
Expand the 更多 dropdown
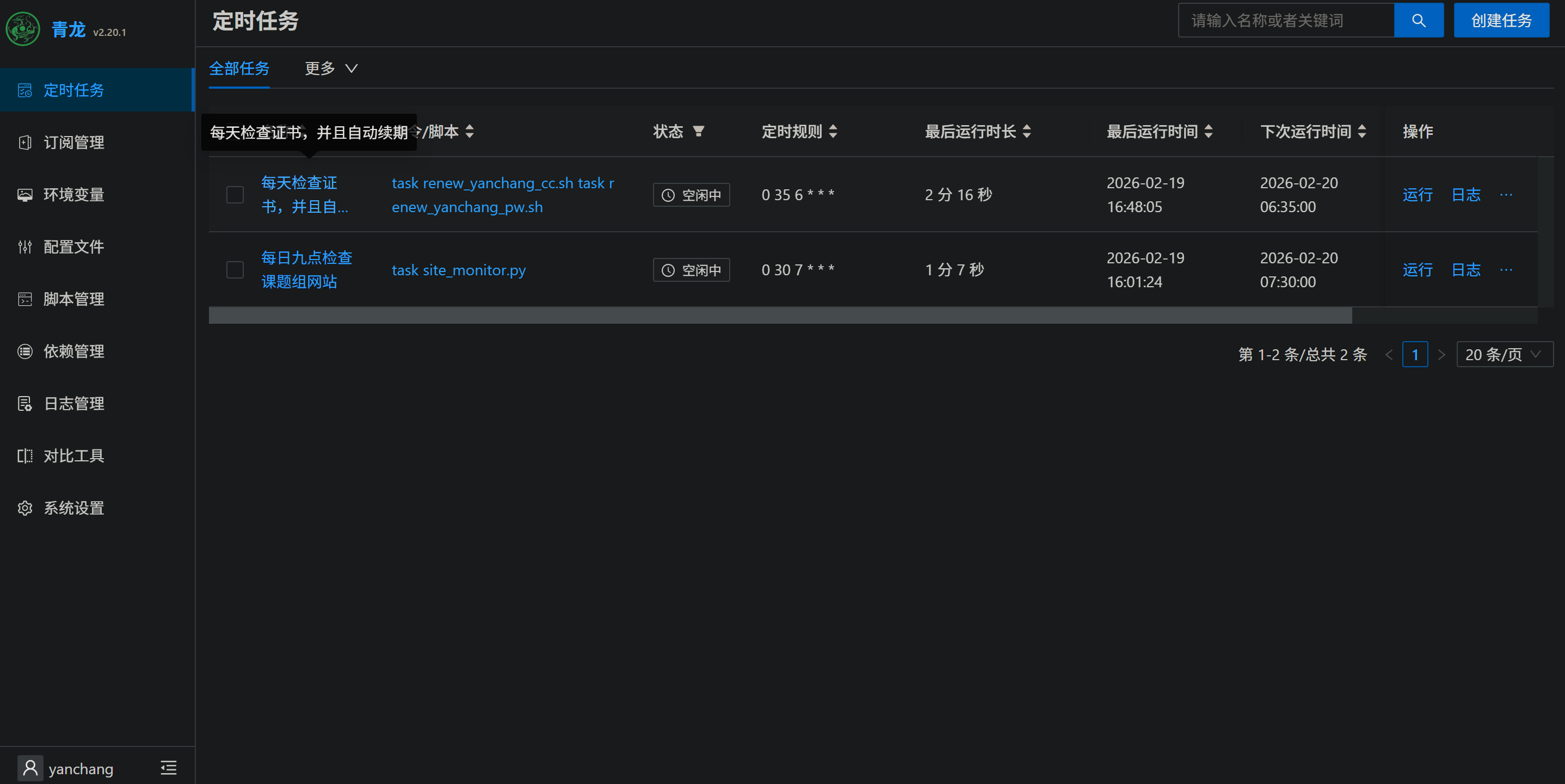coord(330,68)
